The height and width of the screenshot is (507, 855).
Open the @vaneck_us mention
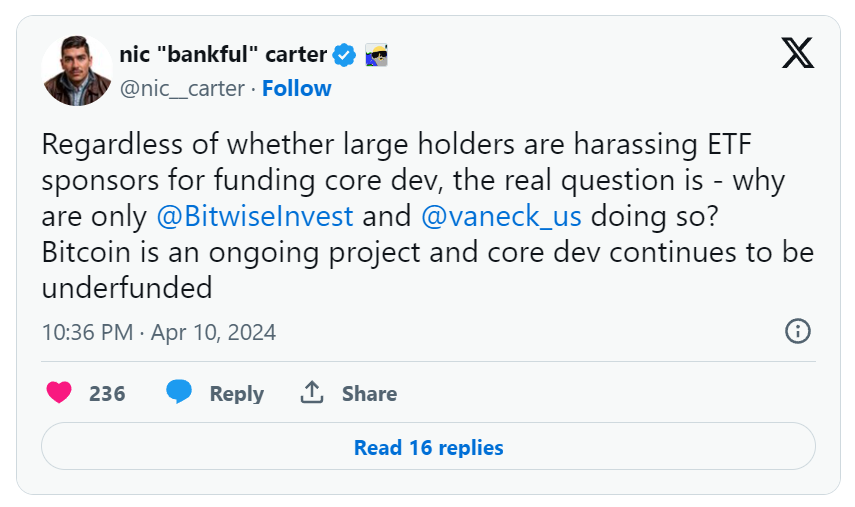[501, 216]
